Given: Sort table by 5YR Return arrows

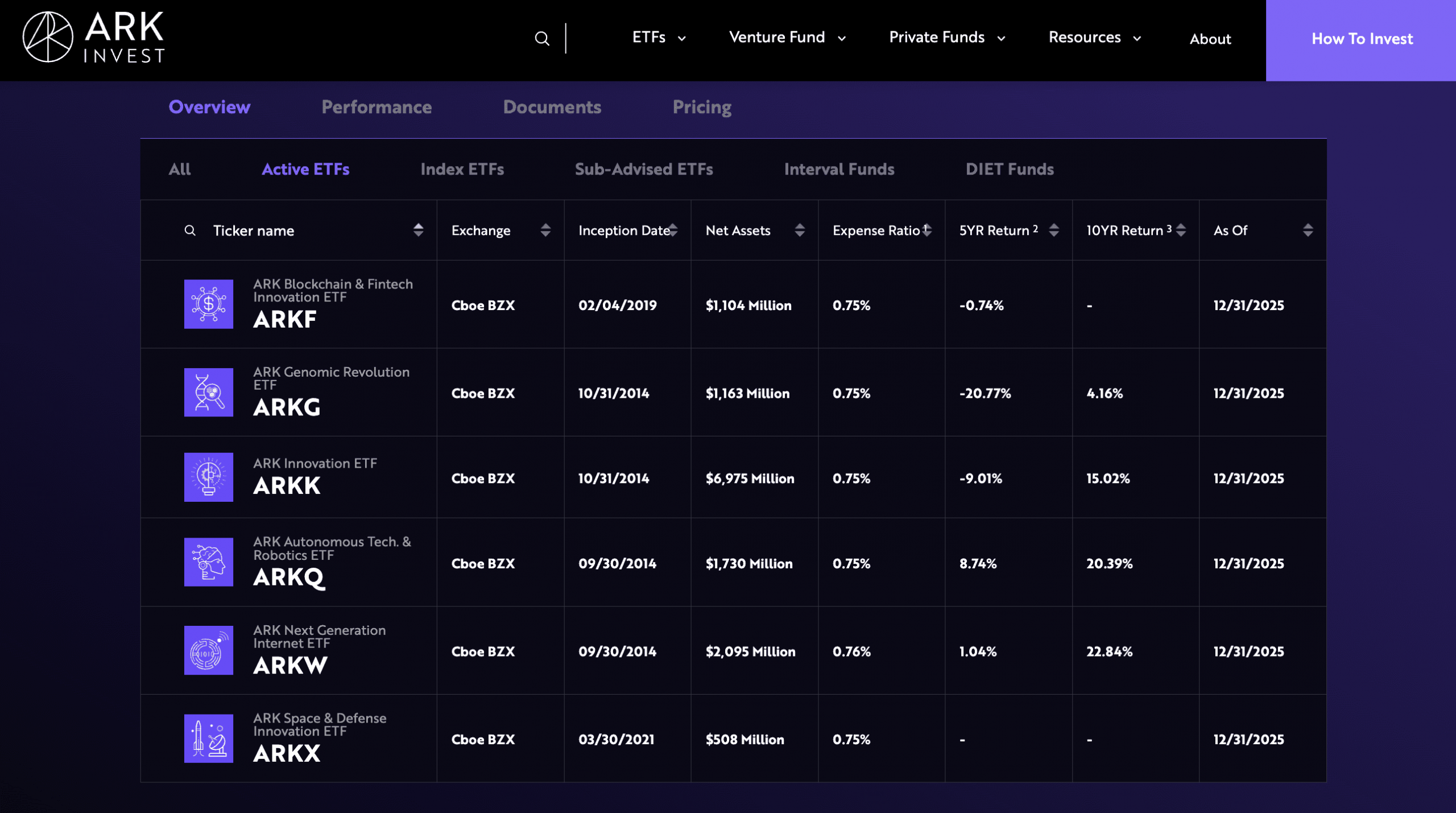Looking at the screenshot, I should [x=1054, y=230].
